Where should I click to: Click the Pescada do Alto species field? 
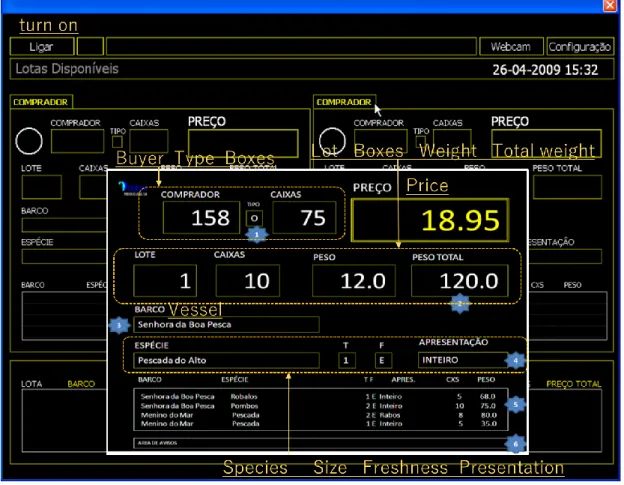coord(227,362)
